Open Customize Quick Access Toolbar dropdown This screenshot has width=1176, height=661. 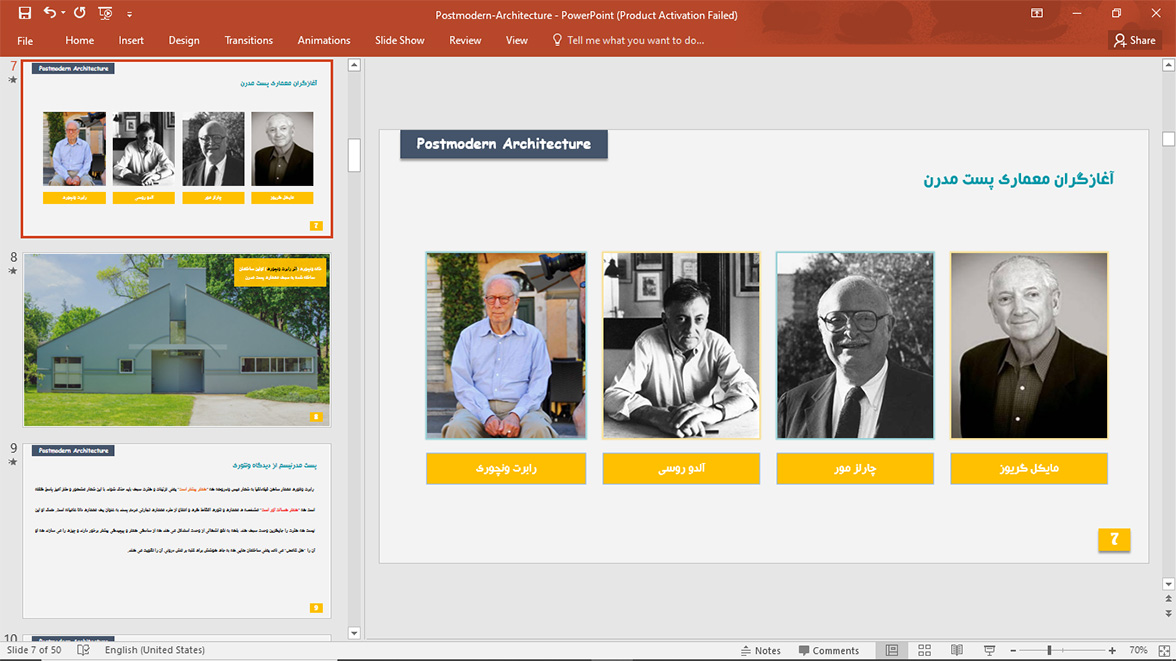pos(129,14)
